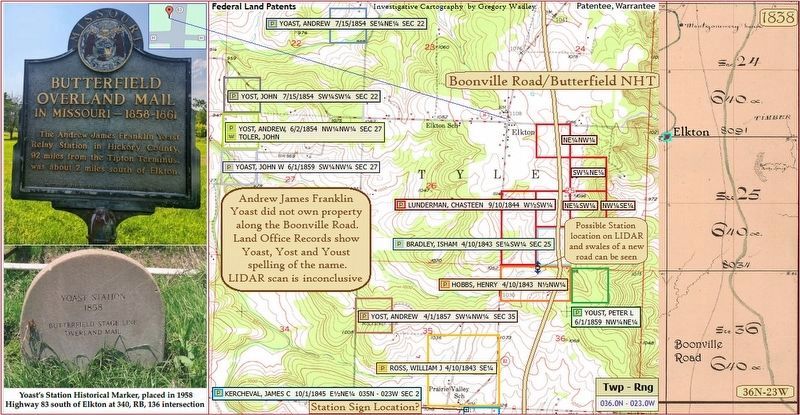Click the NE¼NW¼ parcel label
The image size is (800, 415).
[x=579, y=140]
